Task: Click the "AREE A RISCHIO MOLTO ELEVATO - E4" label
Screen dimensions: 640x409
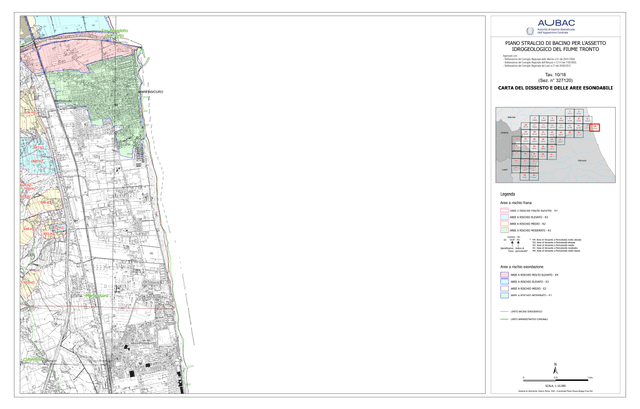Action: 534,275
